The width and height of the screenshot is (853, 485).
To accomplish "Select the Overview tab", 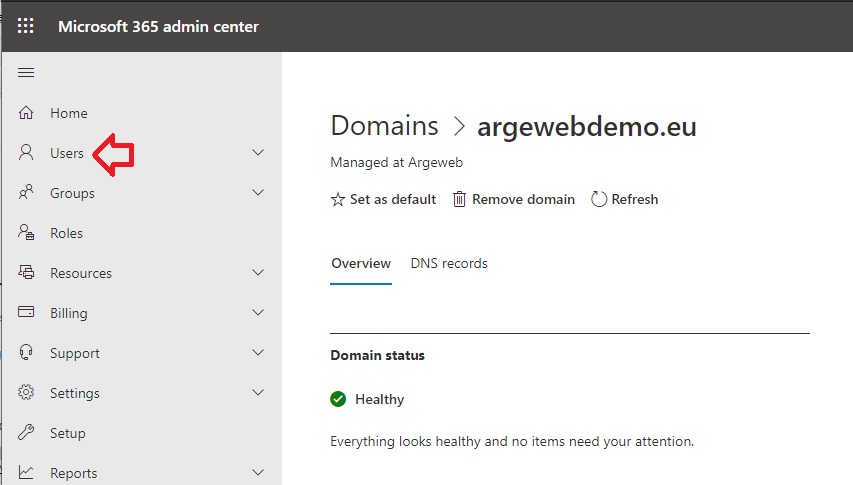I will point(361,264).
